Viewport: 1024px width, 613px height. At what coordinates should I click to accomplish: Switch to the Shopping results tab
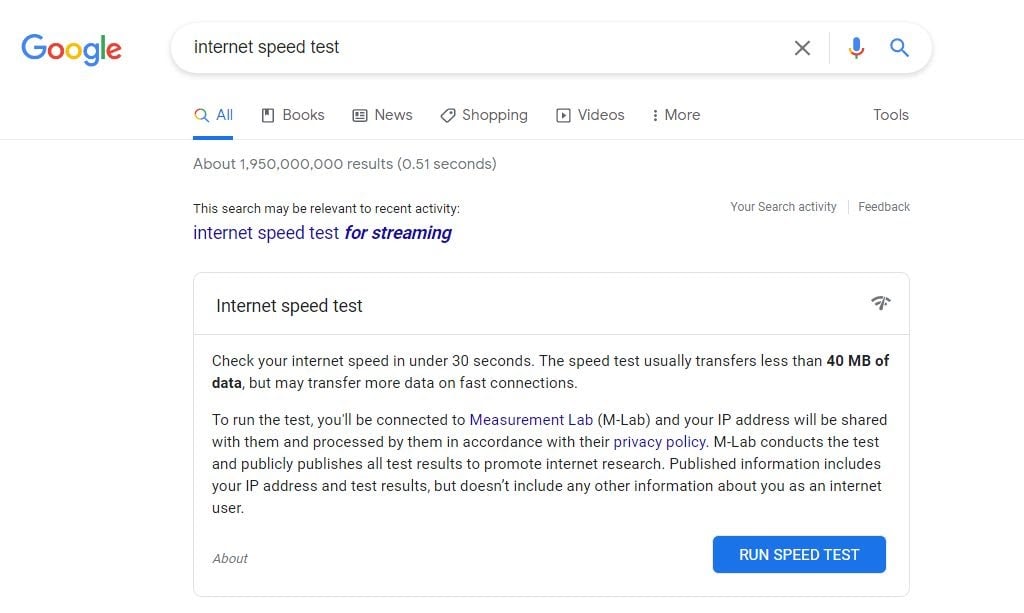tap(484, 115)
